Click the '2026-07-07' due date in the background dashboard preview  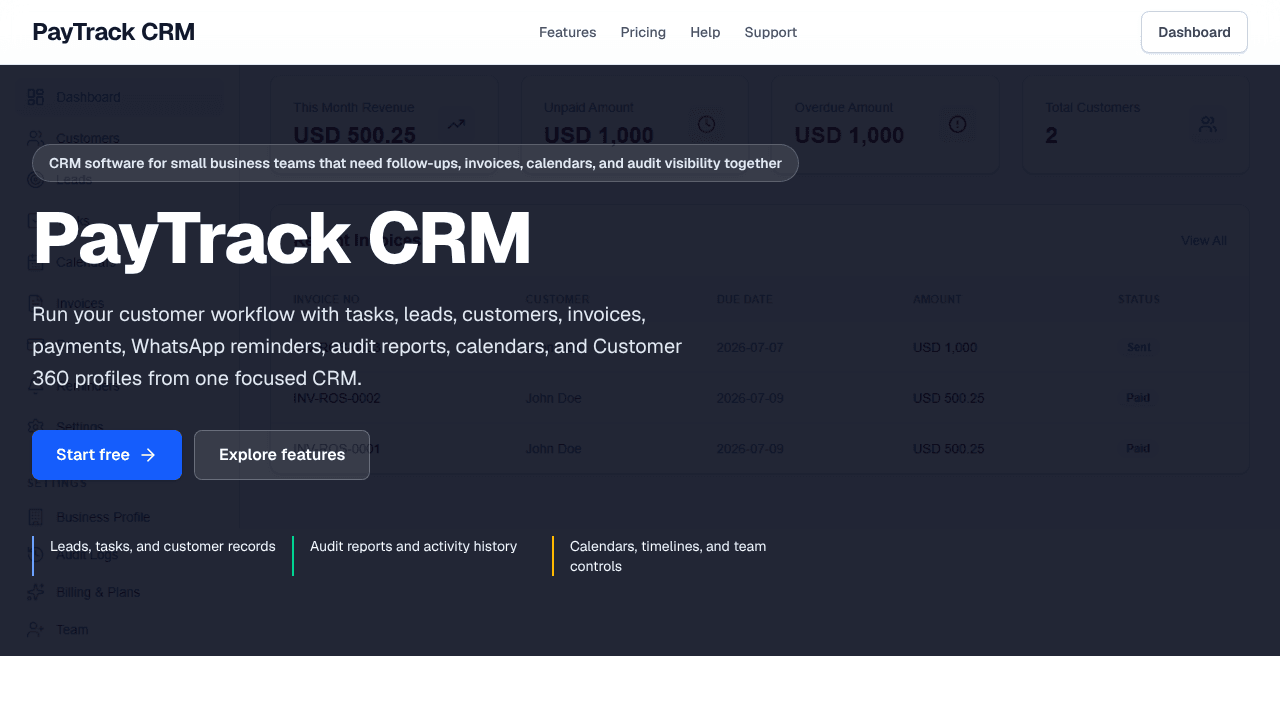pos(750,347)
